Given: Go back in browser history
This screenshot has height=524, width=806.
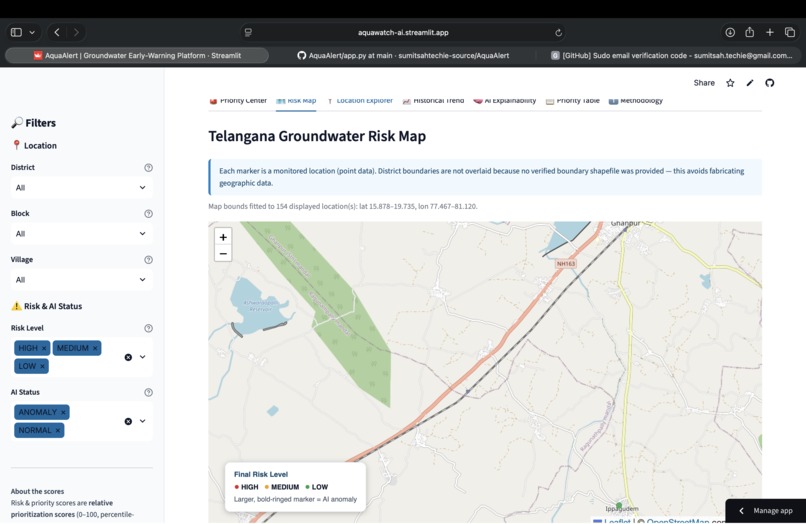Looking at the screenshot, I should click(57, 32).
